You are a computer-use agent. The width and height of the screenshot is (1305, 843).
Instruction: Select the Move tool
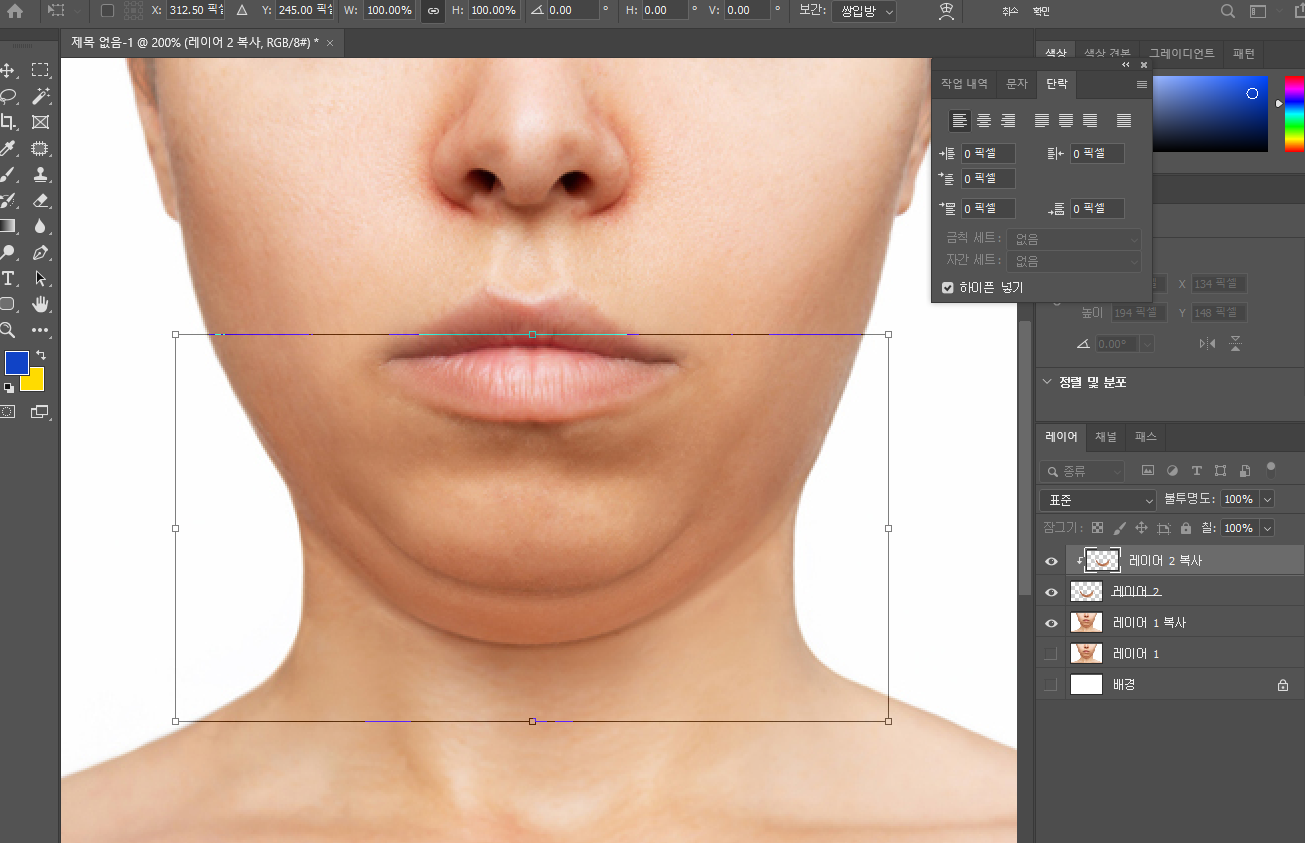(8, 70)
